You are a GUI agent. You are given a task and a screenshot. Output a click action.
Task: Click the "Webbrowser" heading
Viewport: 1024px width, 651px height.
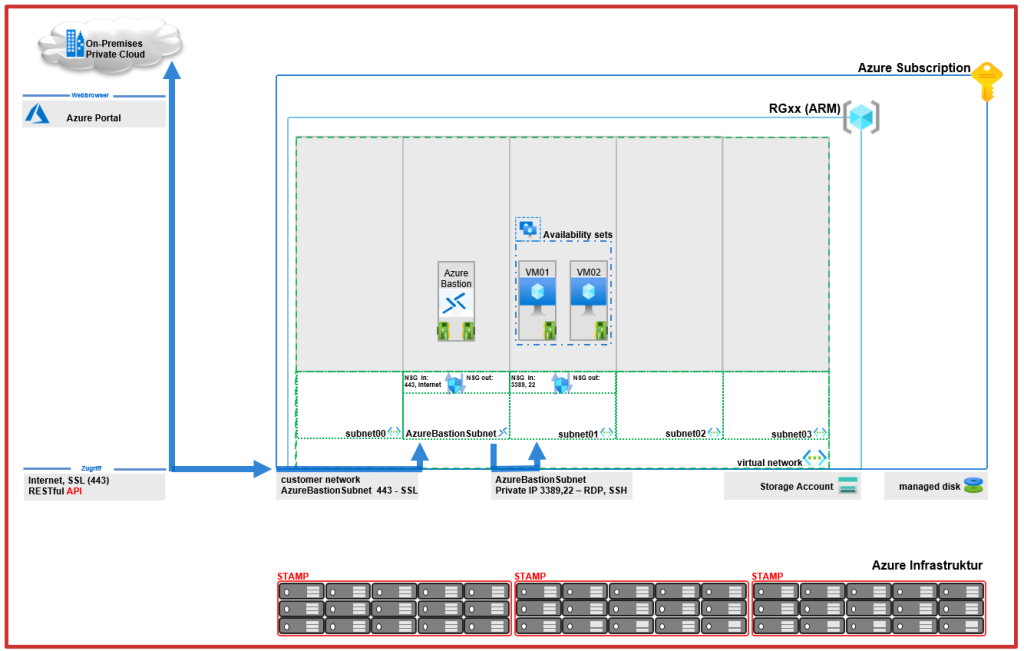click(x=90, y=95)
